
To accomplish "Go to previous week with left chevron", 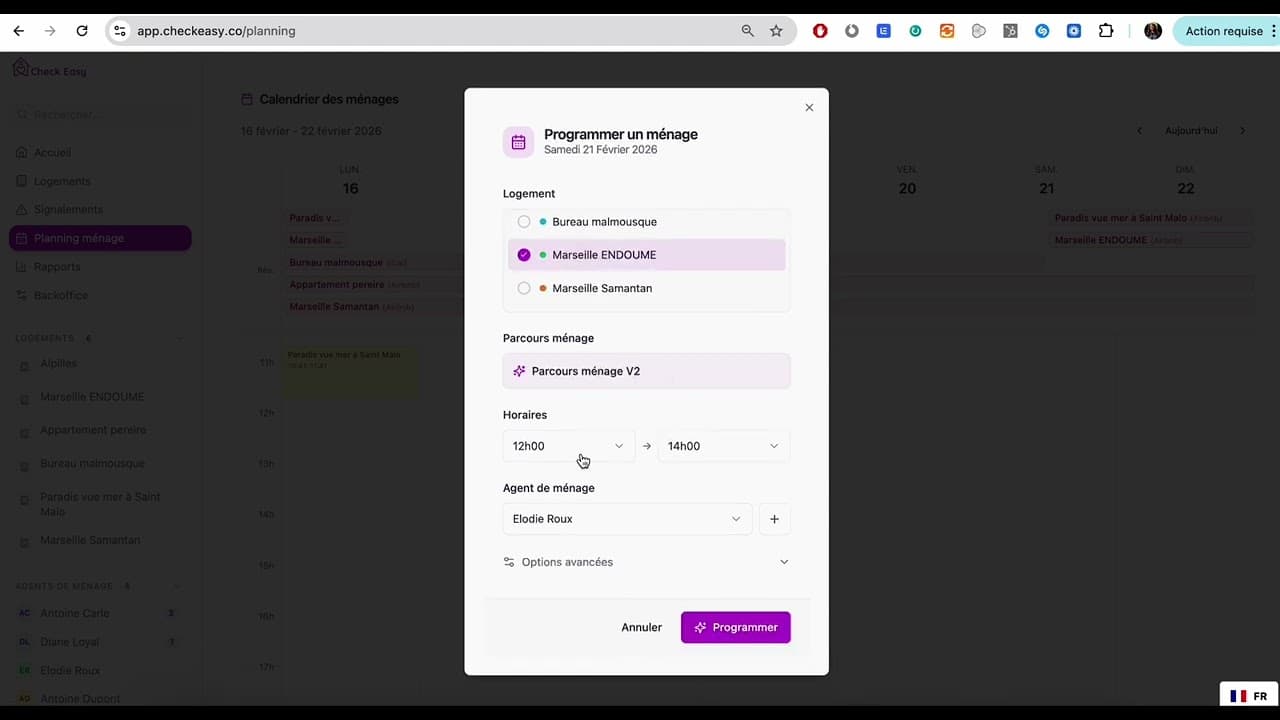I will 1139,131.
